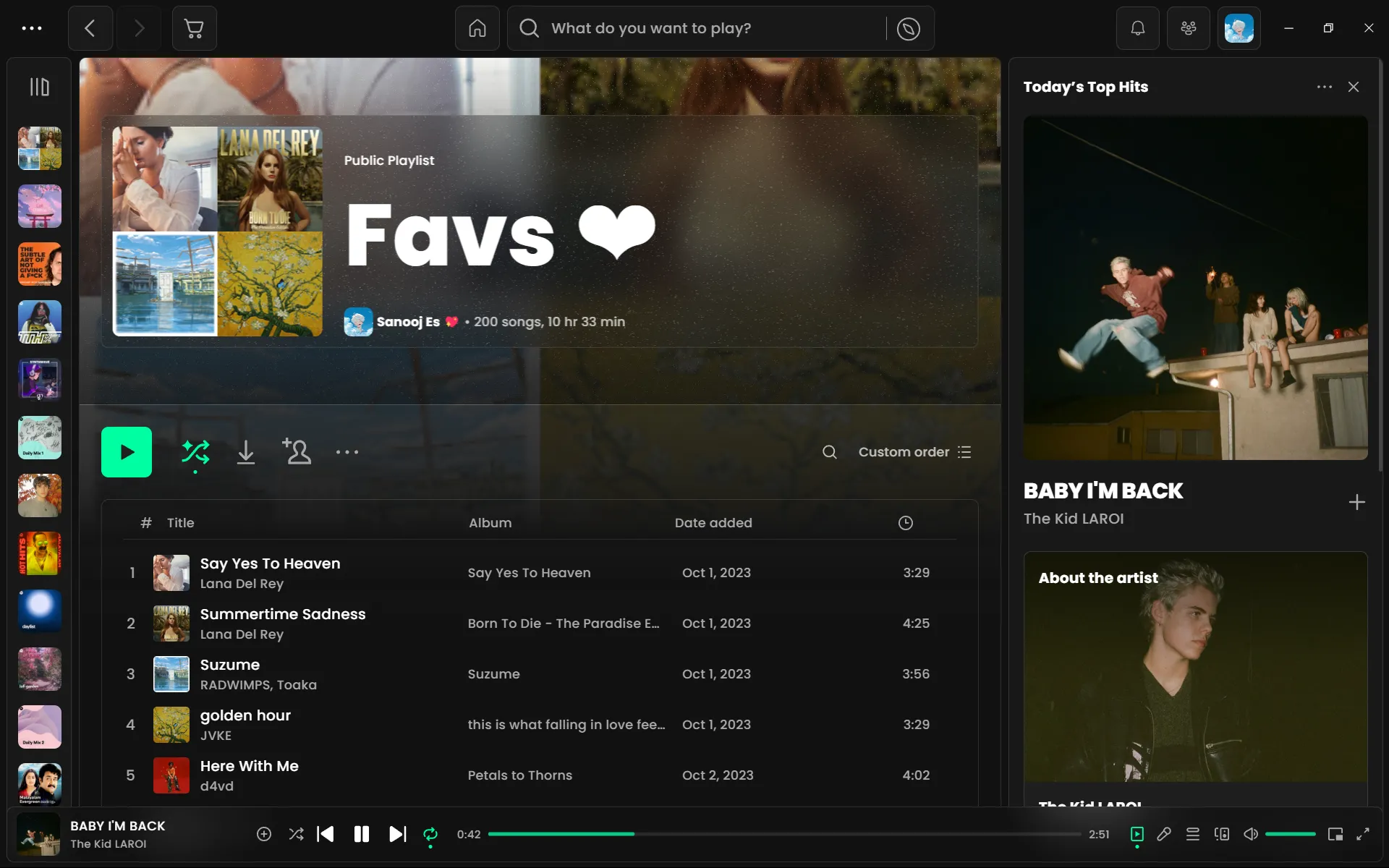Click the Sanooj Es profile button
Image resolution: width=1389 pixels, height=868 pixels.
(x=408, y=322)
